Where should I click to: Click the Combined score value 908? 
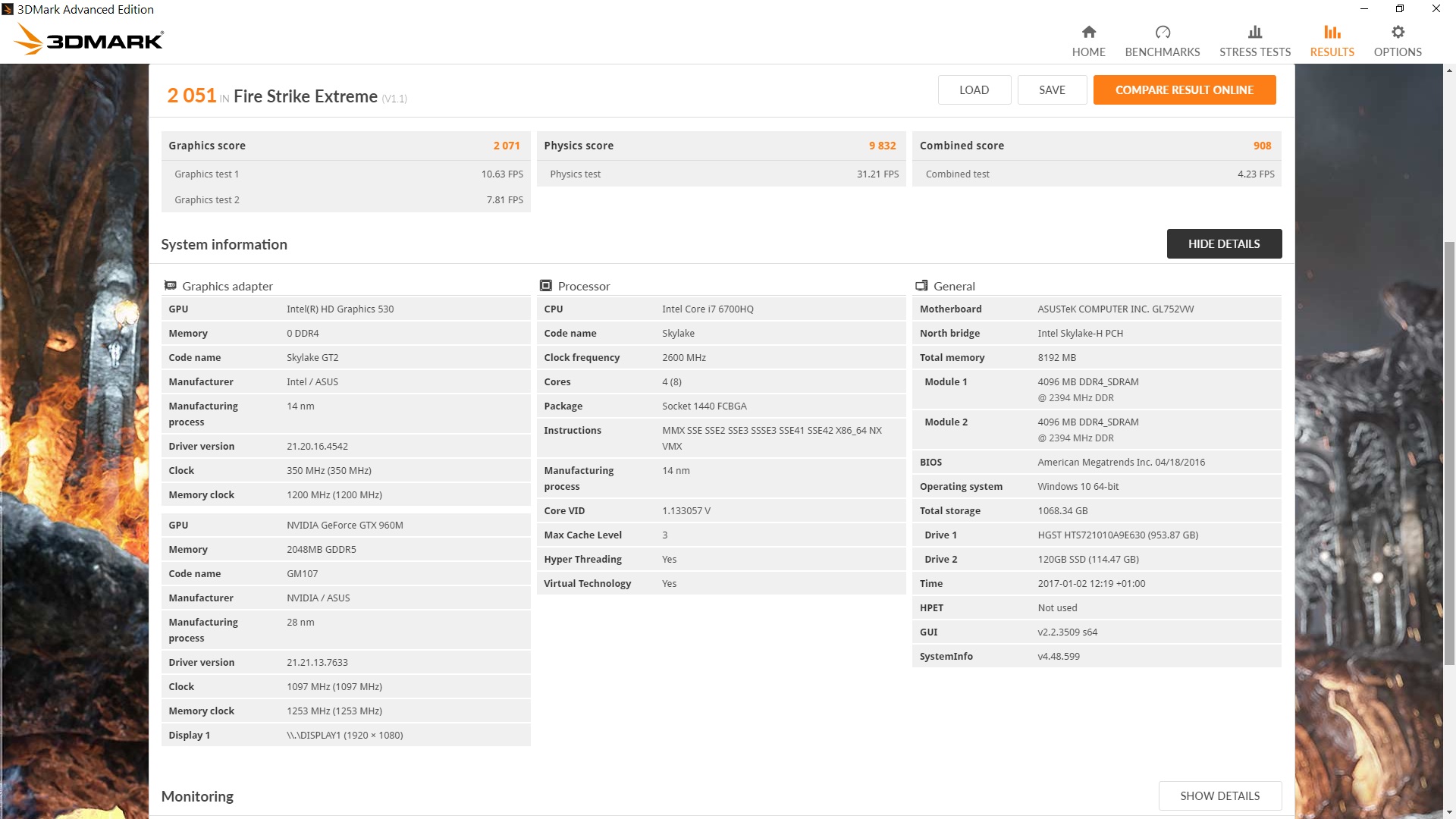(x=1262, y=146)
